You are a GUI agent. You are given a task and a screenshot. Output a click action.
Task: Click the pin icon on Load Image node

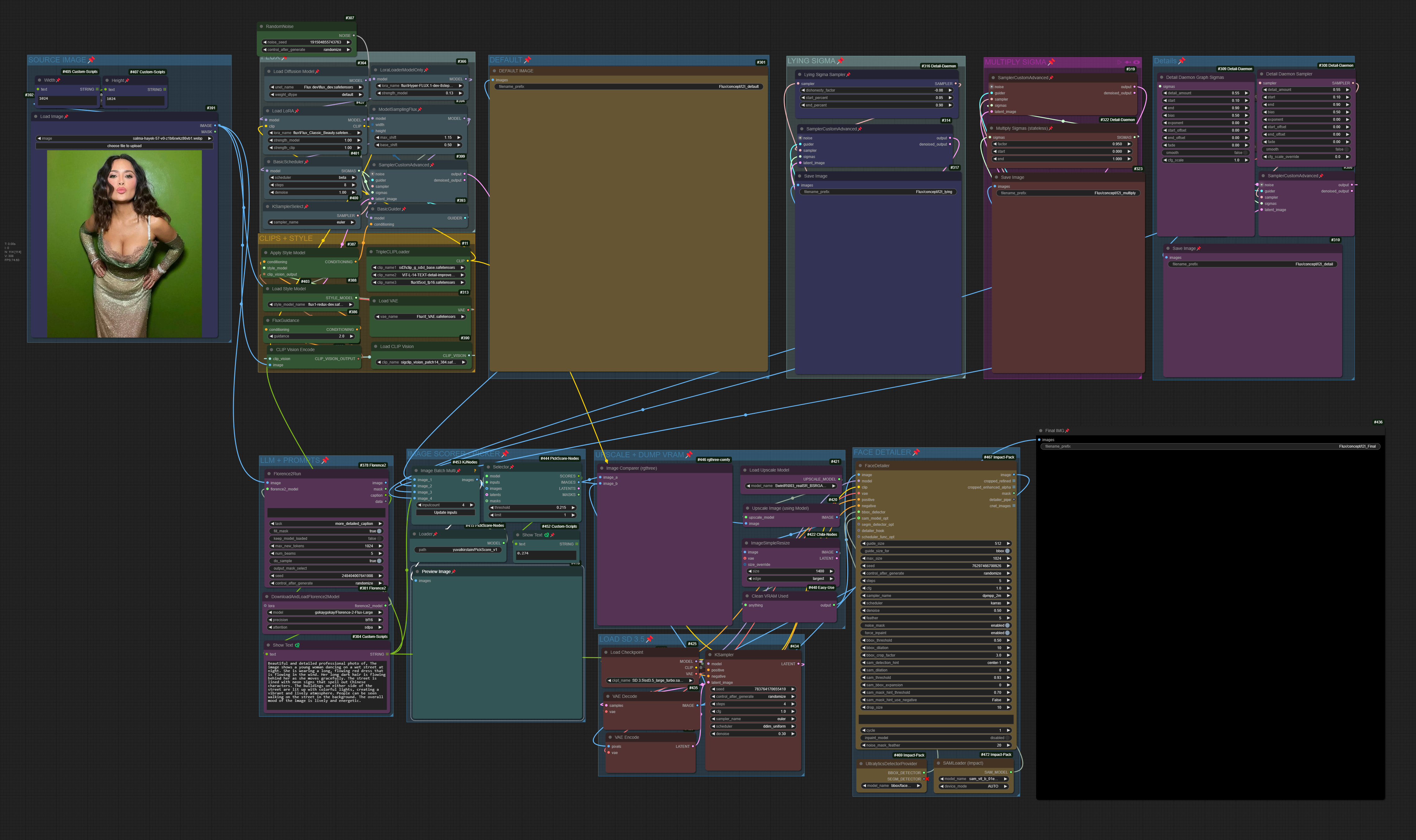click(66, 117)
